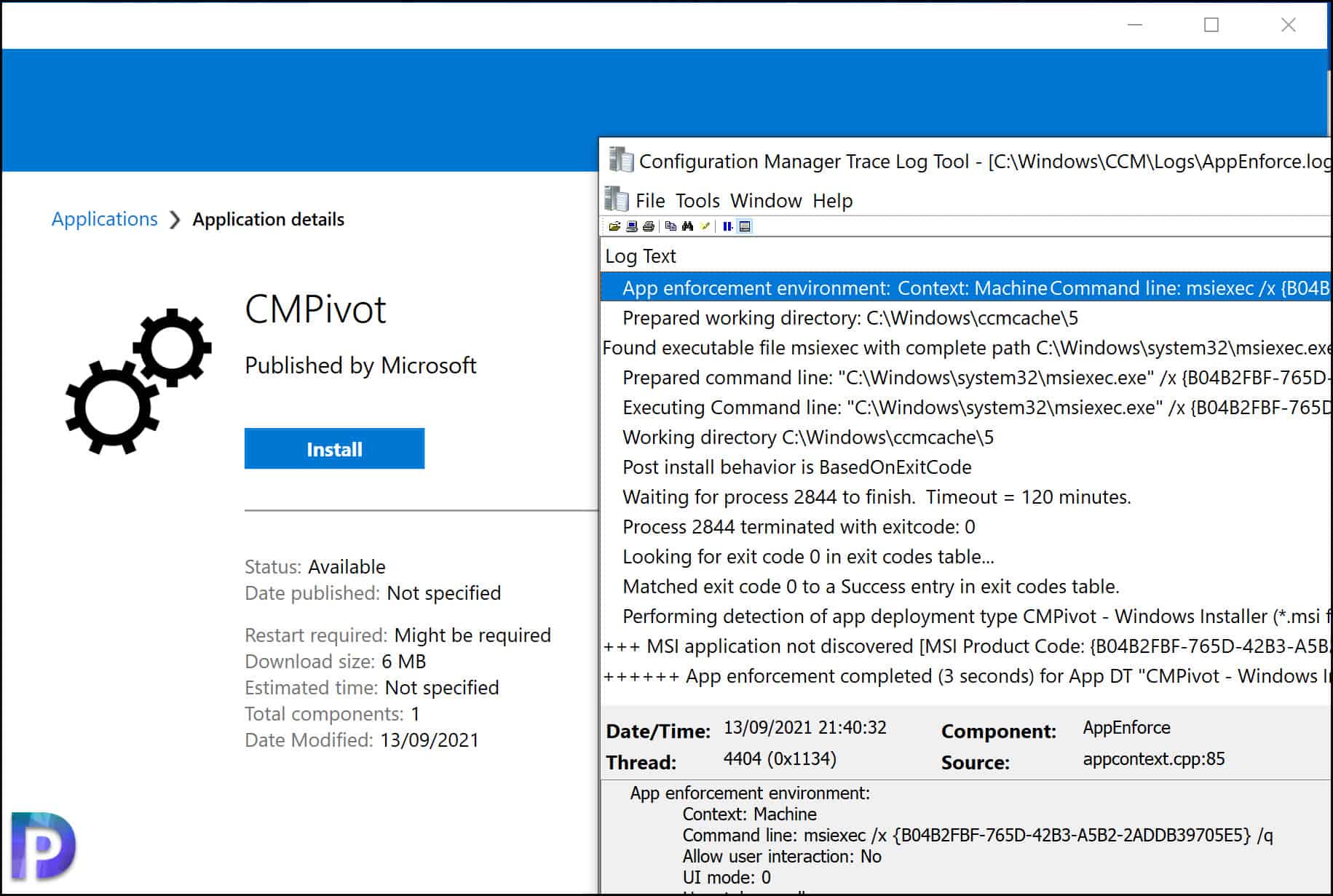Click the CMPivot gears application icon
Image resolution: width=1333 pixels, height=896 pixels.
[138, 381]
